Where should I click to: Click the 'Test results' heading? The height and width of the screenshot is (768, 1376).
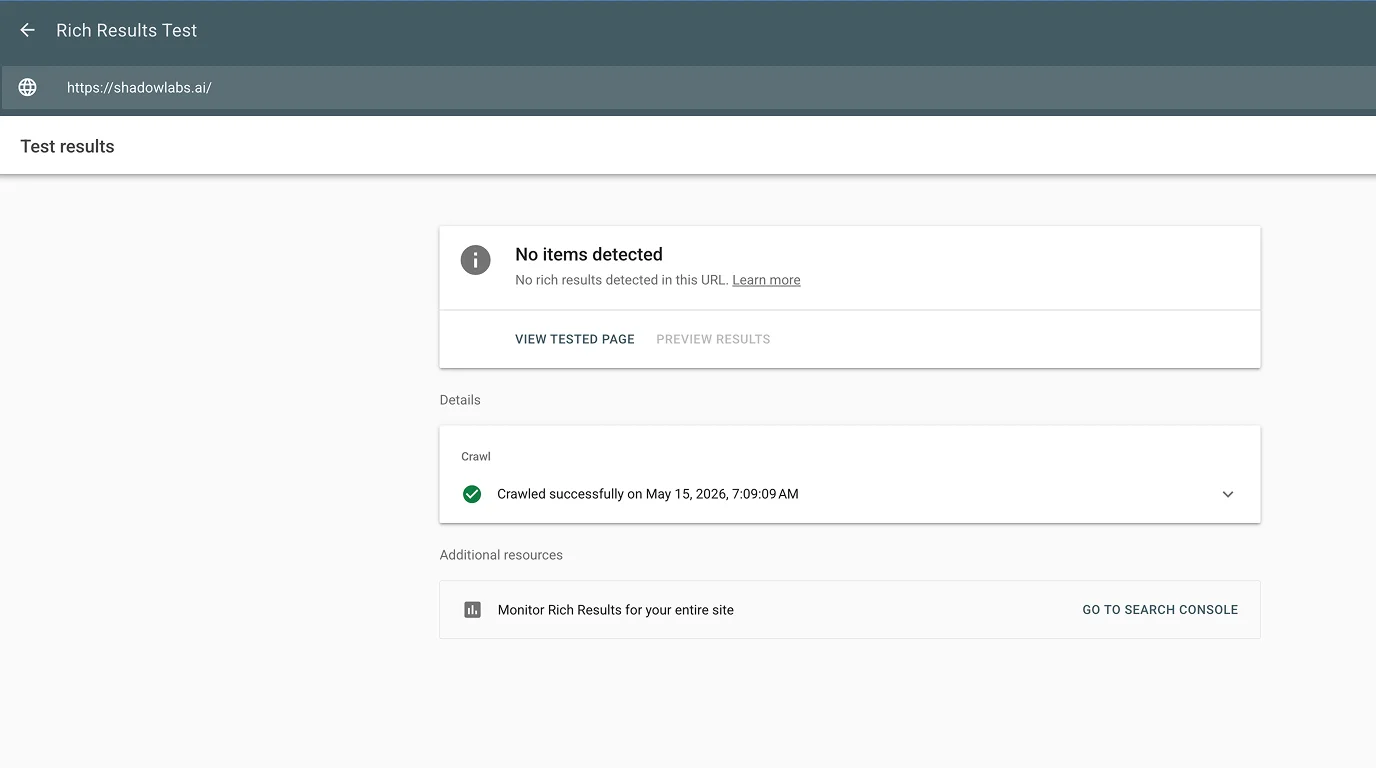click(67, 146)
